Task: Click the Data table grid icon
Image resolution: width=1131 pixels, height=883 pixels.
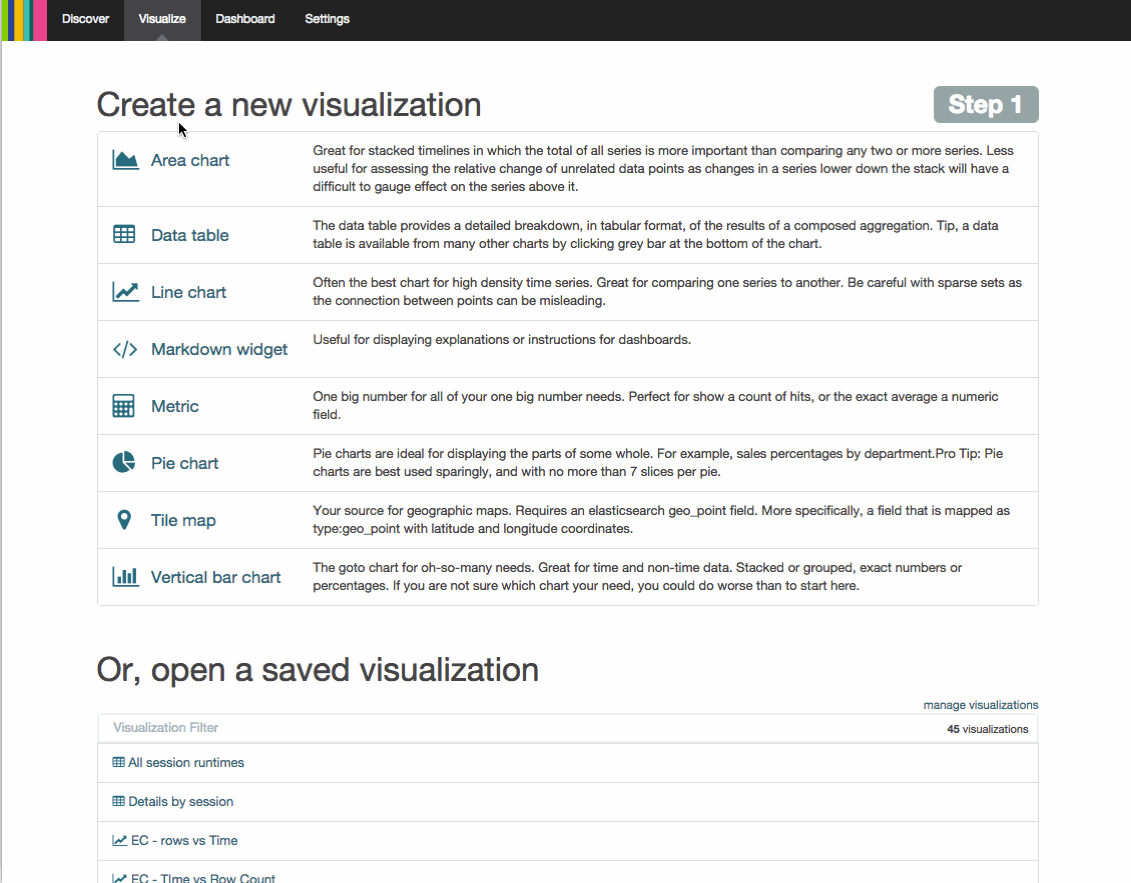Action: pos(124,235)
